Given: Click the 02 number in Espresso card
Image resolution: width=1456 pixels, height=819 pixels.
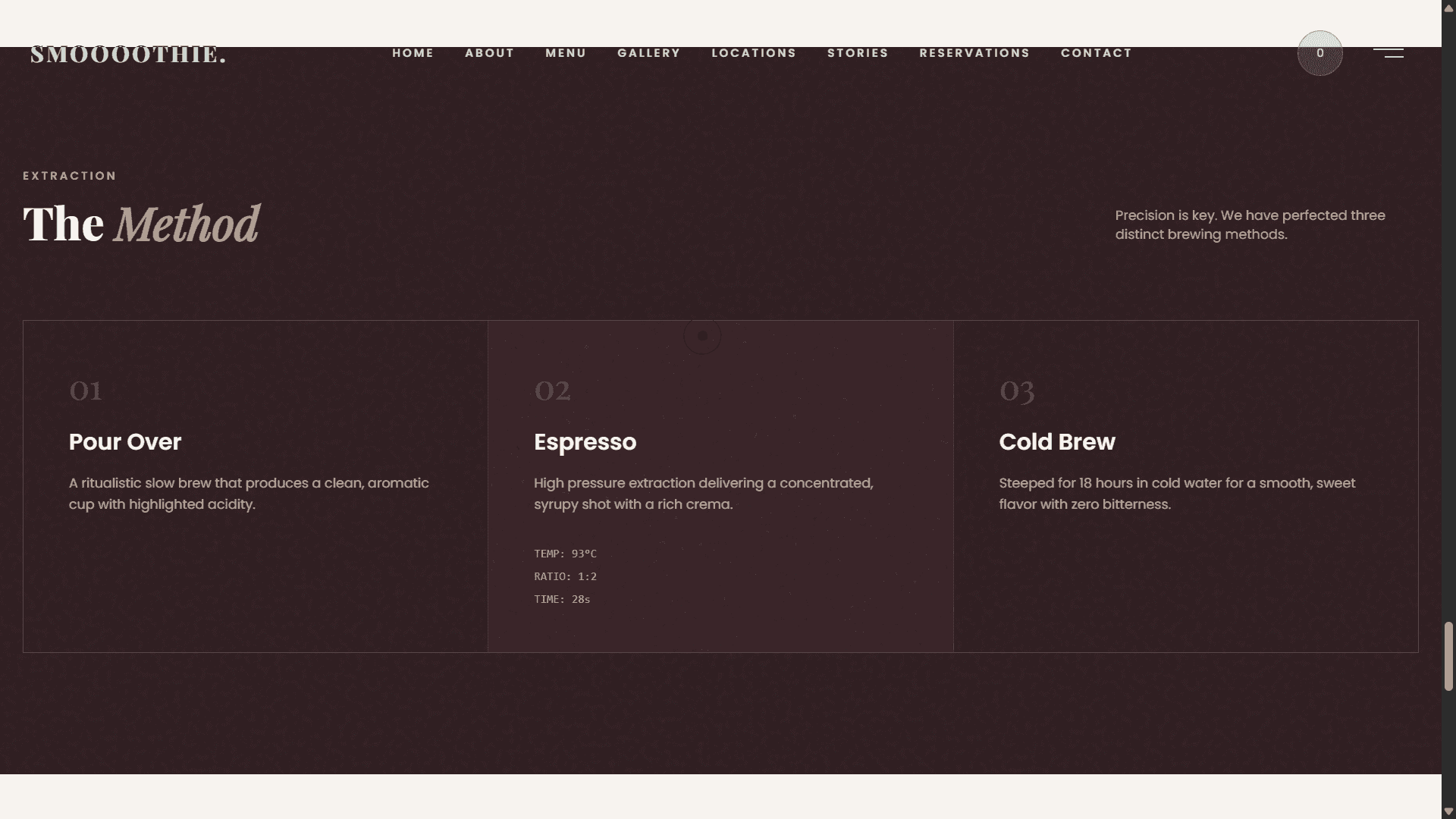Looking at the screenshot, I should 552,391.
